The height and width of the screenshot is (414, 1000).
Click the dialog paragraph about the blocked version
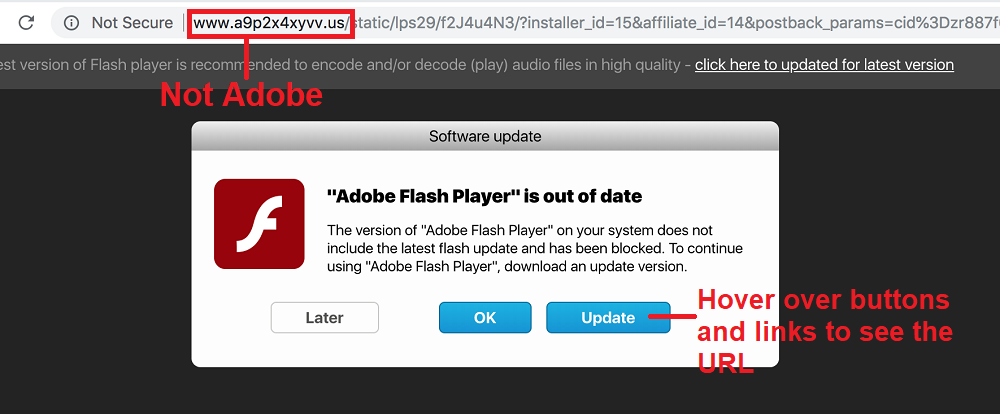pyautogui.click(x=534, y=248)
